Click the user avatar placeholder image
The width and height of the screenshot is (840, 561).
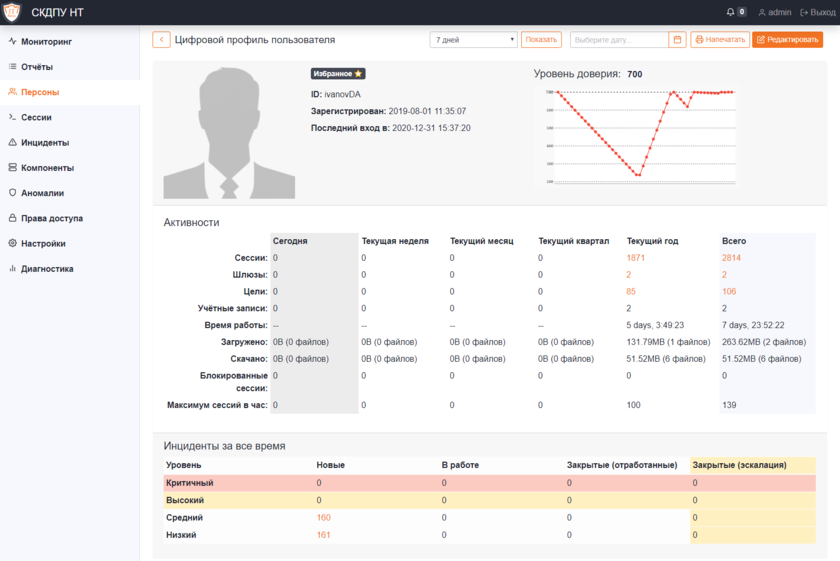click(x=229, y=133)
